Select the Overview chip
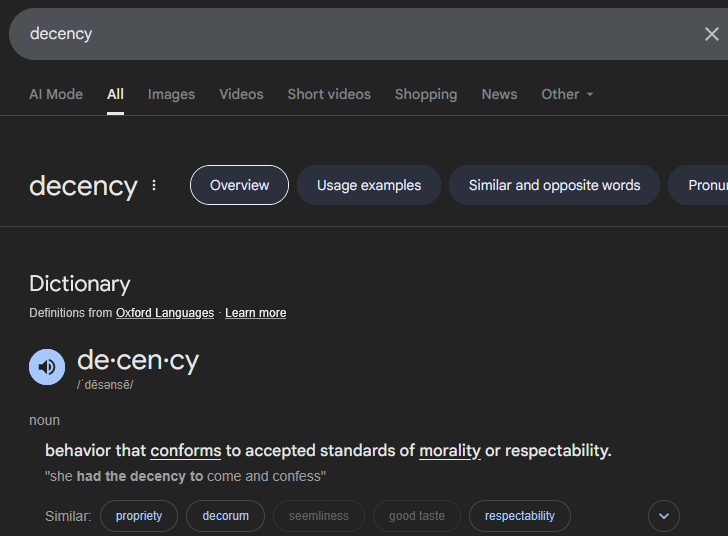728x536 pixels. 239,185
